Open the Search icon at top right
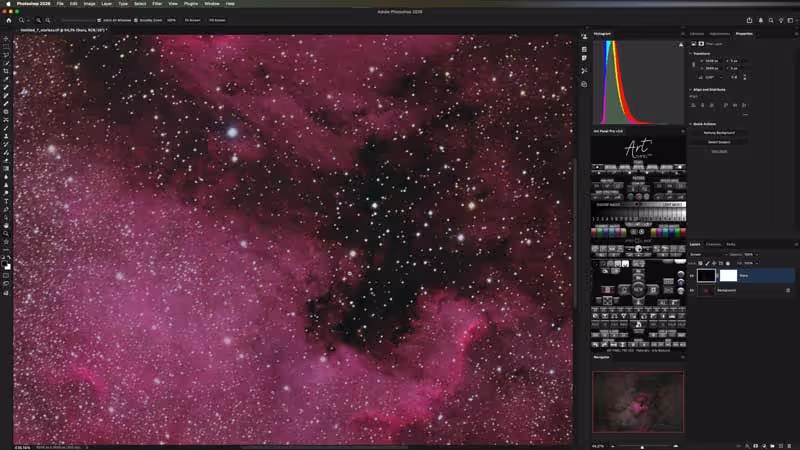800x450 pixels. (x=771, y=20)
